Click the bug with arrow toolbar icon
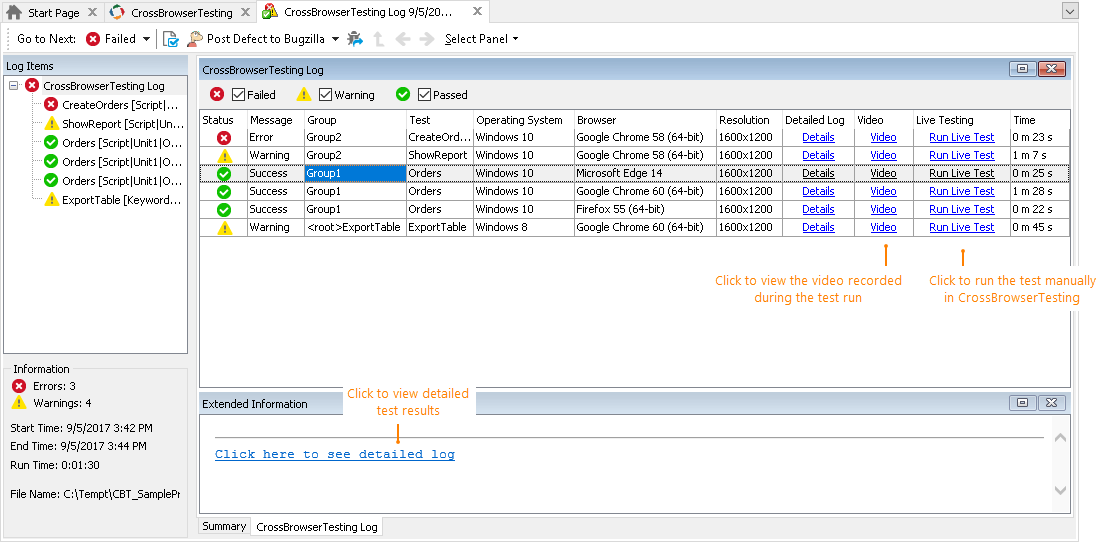Screen dimensions: 1113x542 pos(355,39)
